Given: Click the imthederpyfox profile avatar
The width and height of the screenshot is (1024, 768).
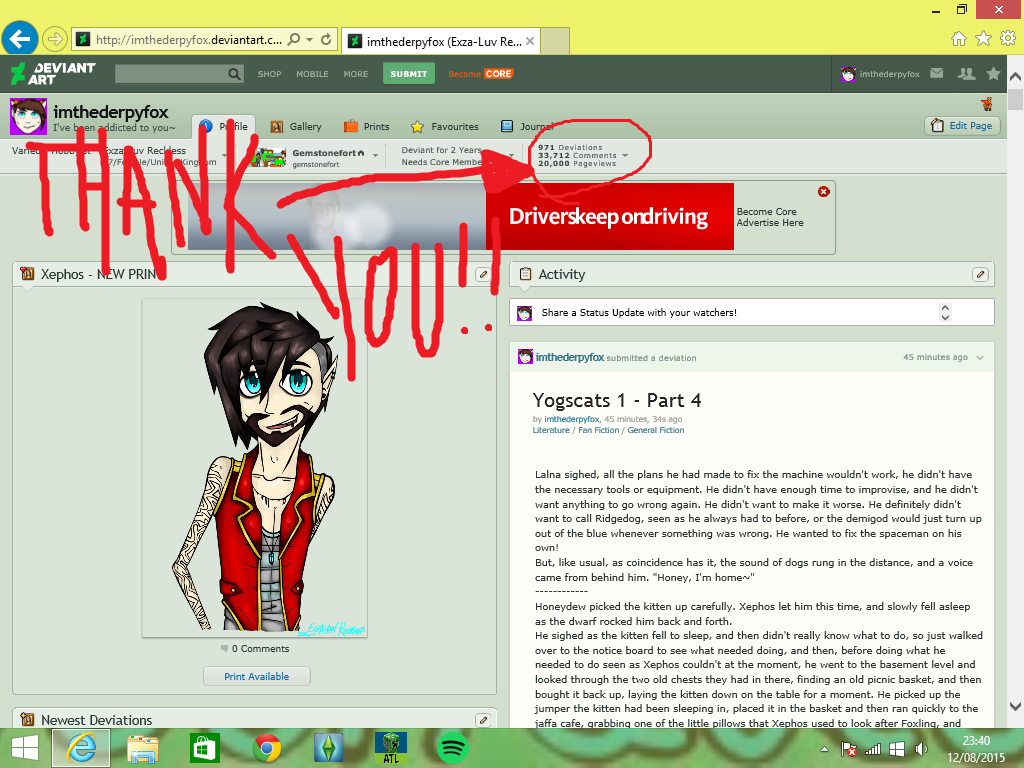Looking at the screenshot, I should [28, 117].
